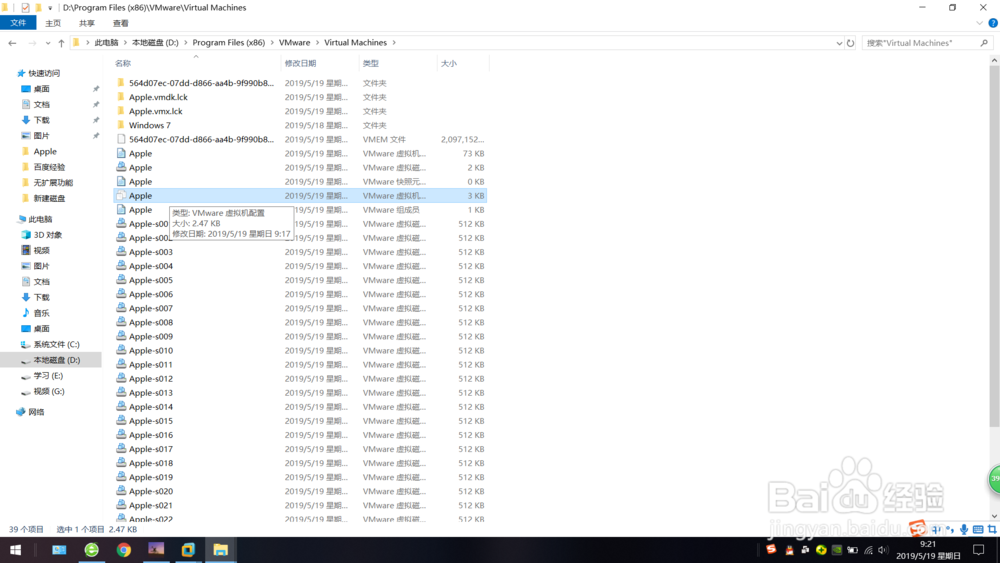1000x563 pixels.
Task: Open the volume icon in tray
Action: tap(883, 550)
